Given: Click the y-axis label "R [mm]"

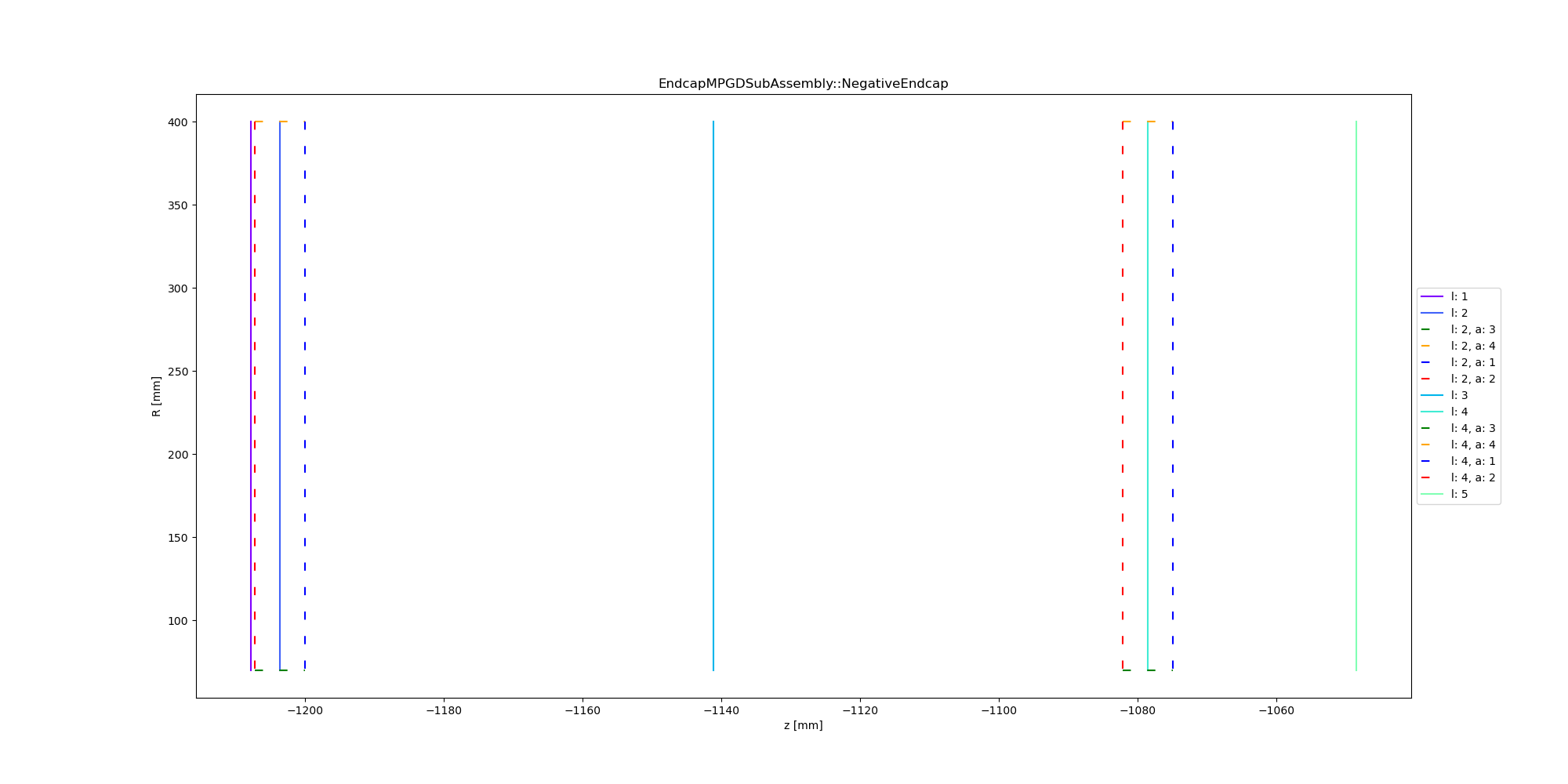Looking at the screenshot, I should [x=157, y=396].
